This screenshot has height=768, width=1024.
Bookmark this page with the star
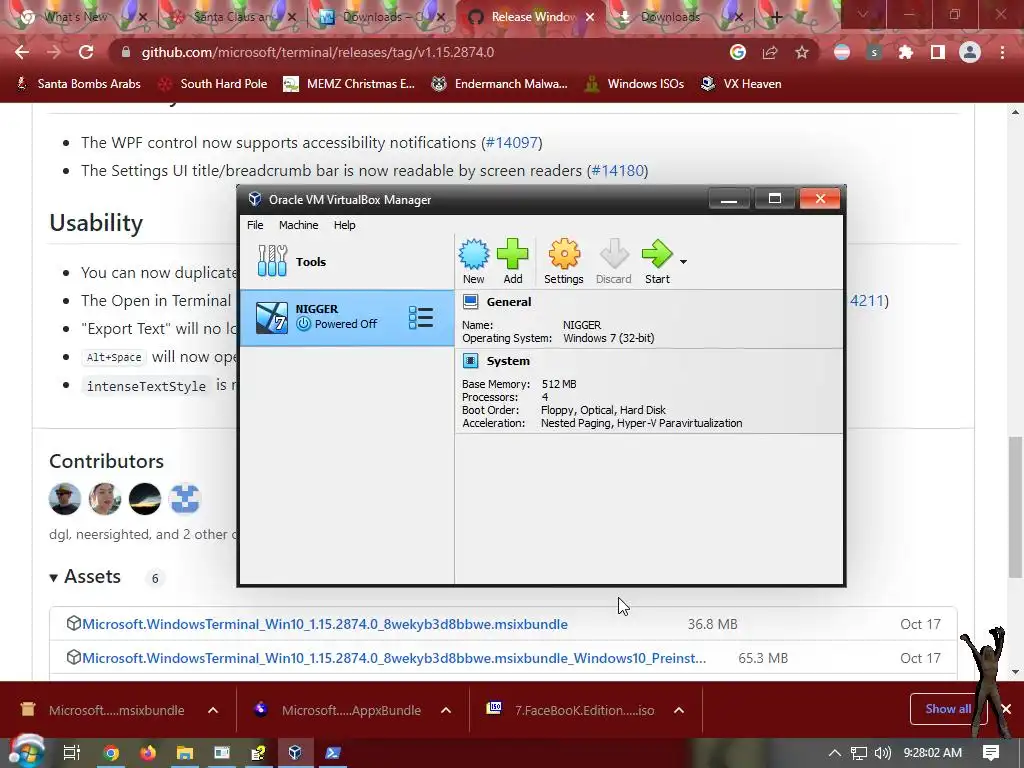coord(802,52)
